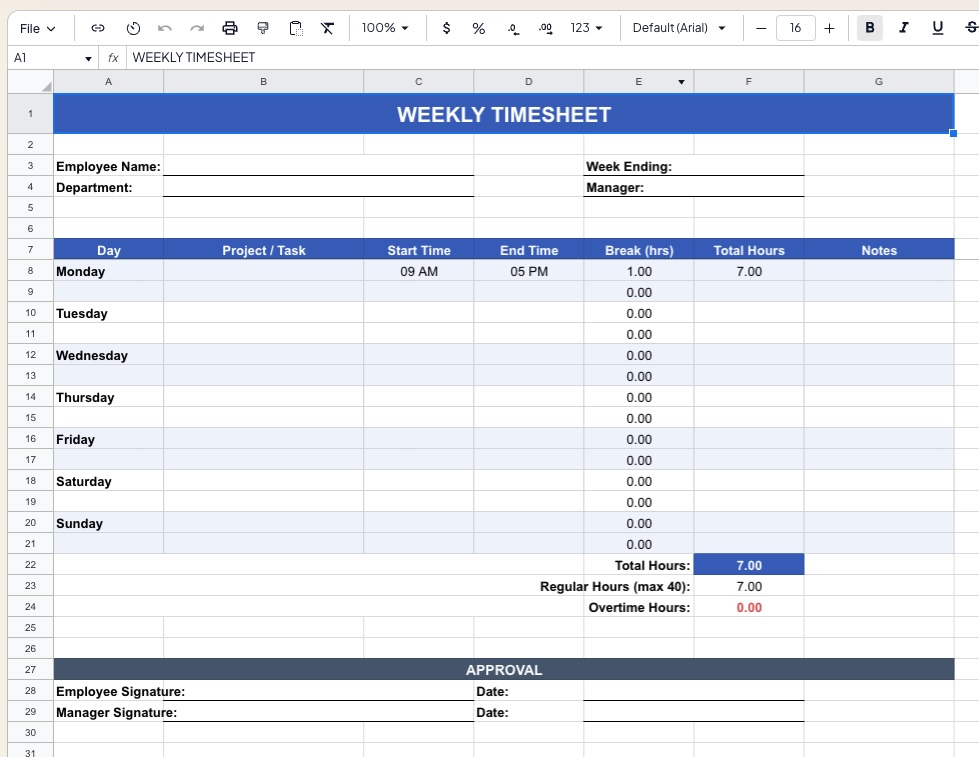
Task: Select the paint format roller icon
Action: point(263,28)
